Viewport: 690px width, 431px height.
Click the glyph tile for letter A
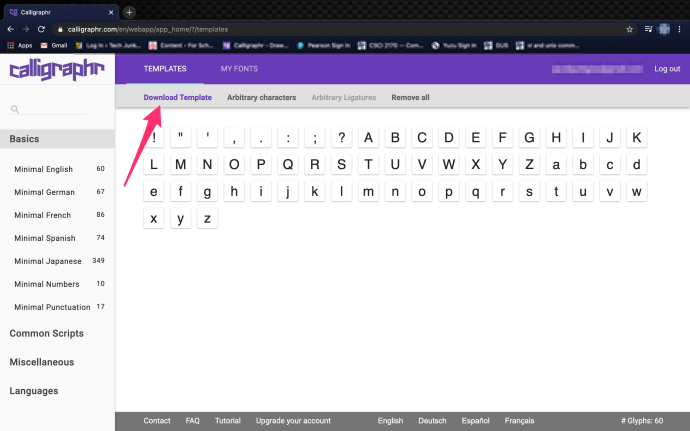pyautogui.click(x=368, y=138)
